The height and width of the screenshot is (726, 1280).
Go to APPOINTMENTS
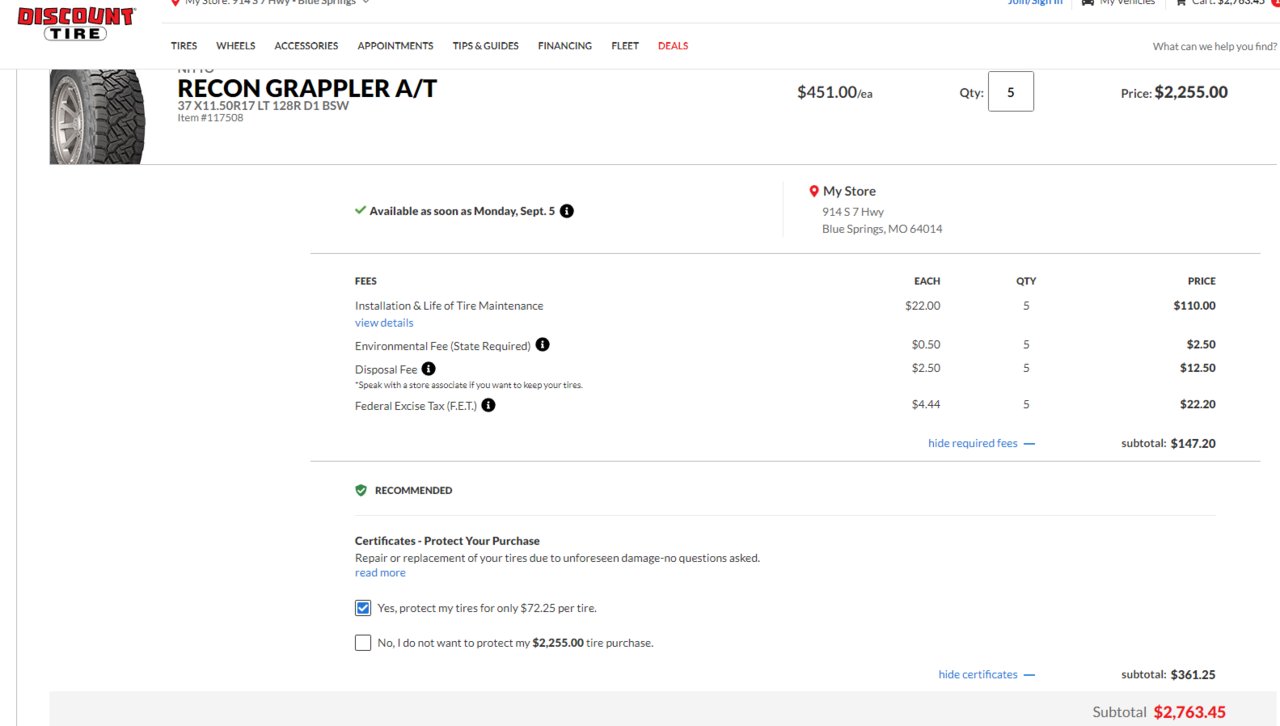[395, 46]
